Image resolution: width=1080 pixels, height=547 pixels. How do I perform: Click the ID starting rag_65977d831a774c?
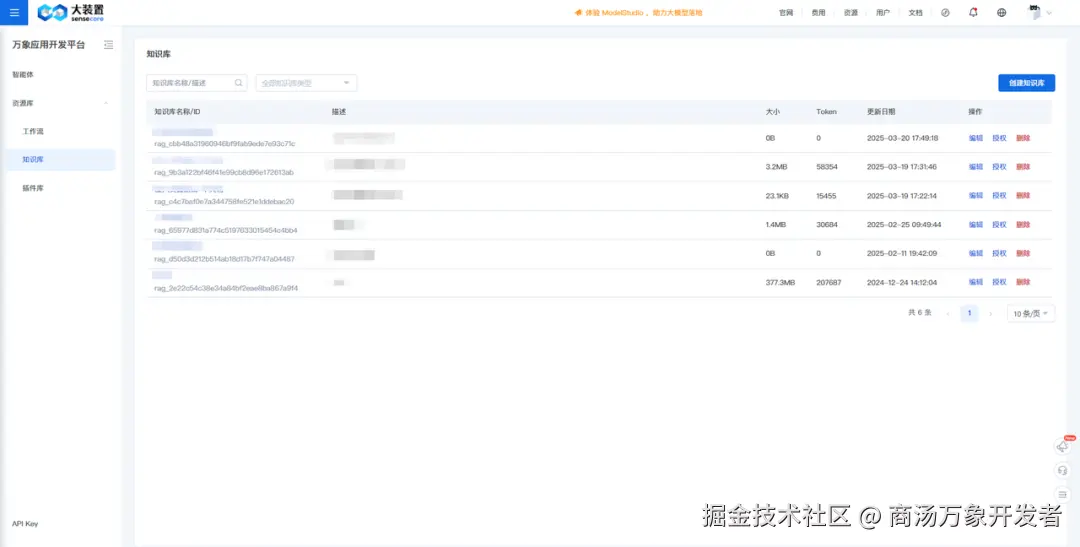tap(226, 231)
